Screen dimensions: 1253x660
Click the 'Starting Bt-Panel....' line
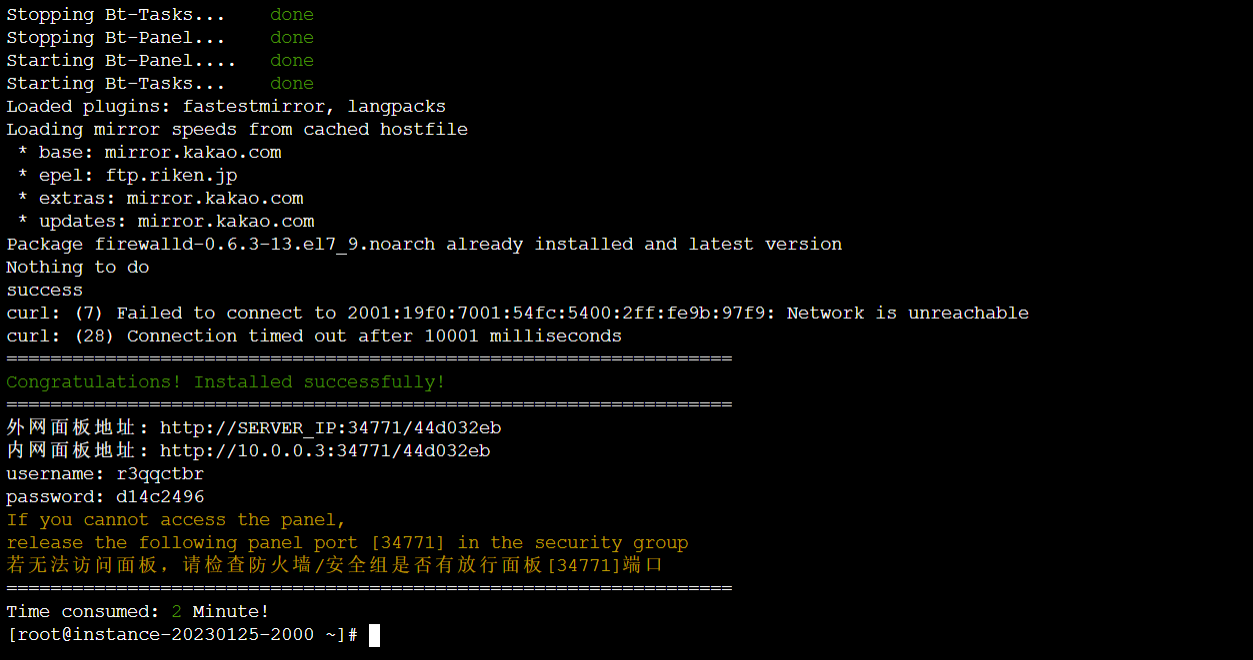tap(160, 61)
